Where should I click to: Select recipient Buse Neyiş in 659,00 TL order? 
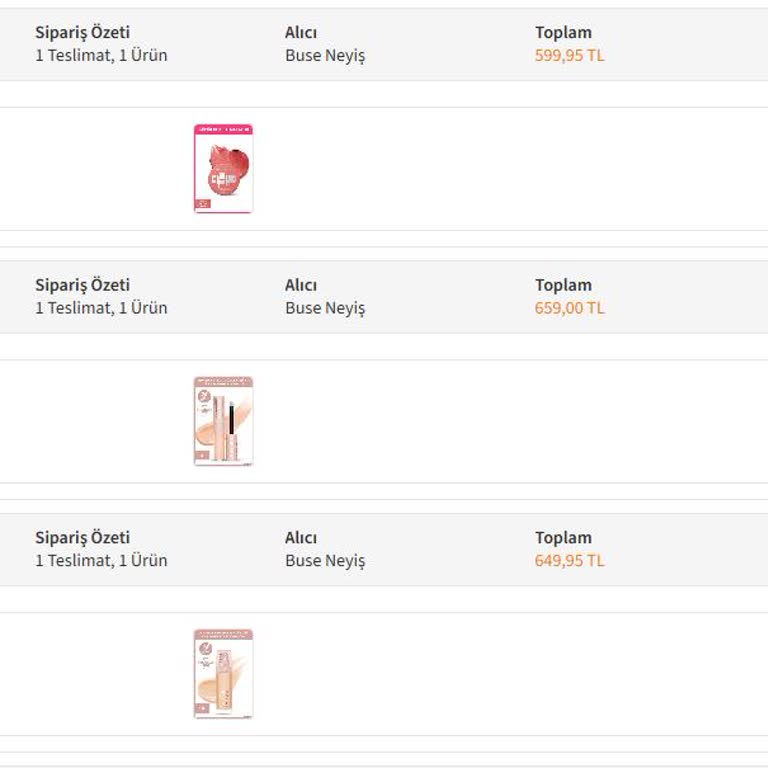pos(325,308)
